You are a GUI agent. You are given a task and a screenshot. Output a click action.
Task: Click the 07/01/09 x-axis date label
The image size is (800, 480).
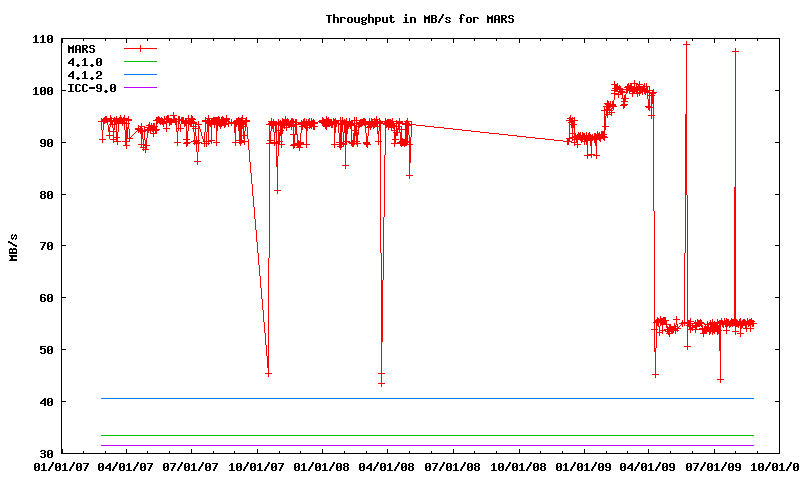(x=714, y=466)
